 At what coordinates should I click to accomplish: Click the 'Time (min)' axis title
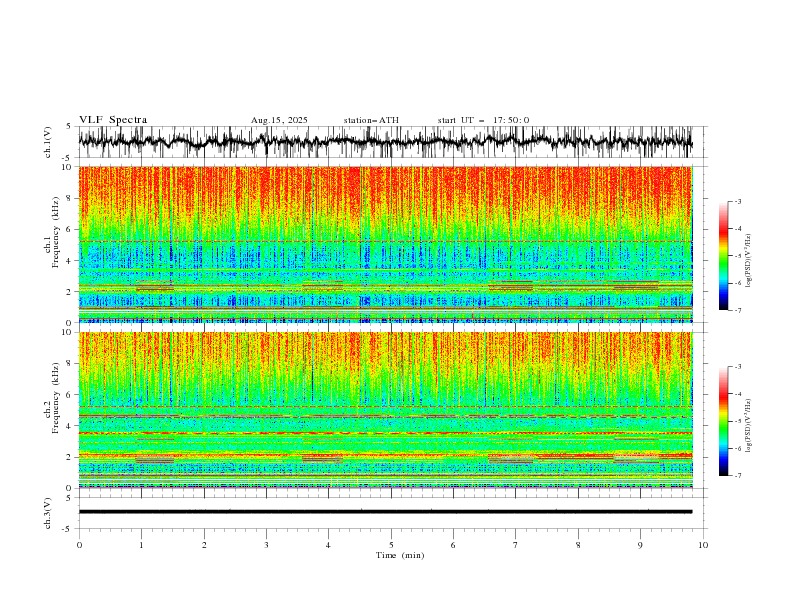point(400,555)
